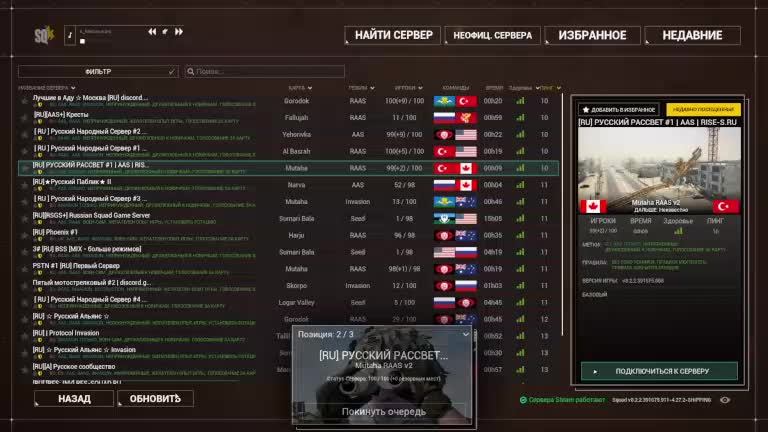Image resolution: width=768 pixels, height=432 pixels.
Task: Select '[RU] | Protocol Invasion' server row
Action: point(288,336)
